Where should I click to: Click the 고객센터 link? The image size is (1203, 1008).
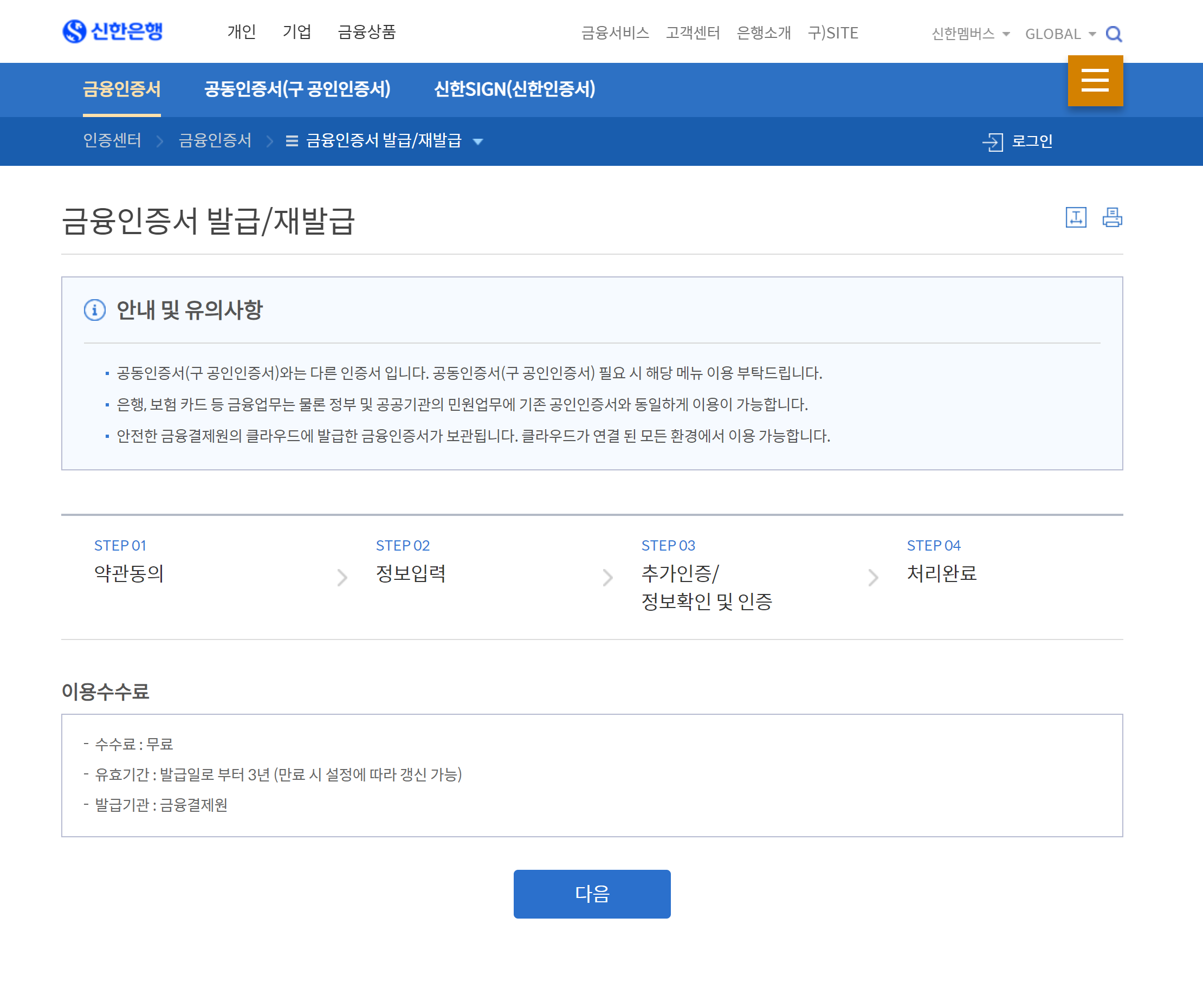pyautogui.click(x=693, y=33)
